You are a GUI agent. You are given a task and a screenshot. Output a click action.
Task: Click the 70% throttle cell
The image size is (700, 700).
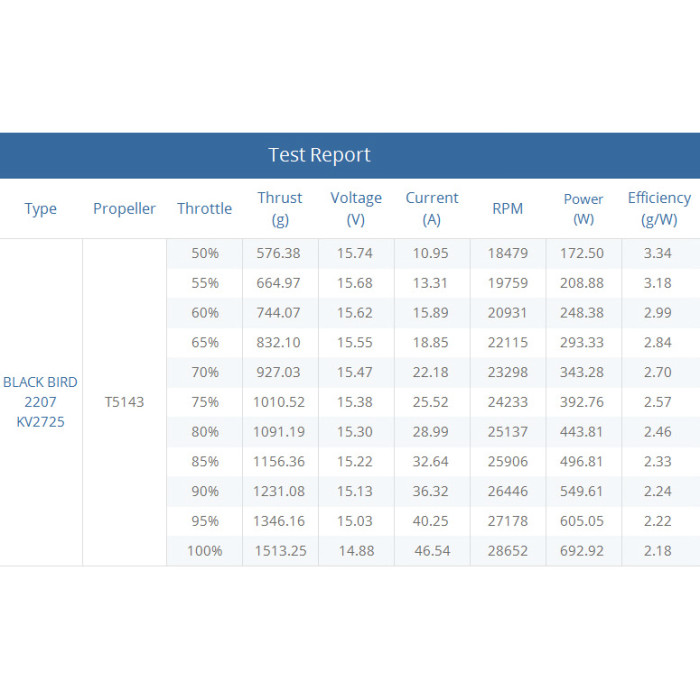[205, 372]
